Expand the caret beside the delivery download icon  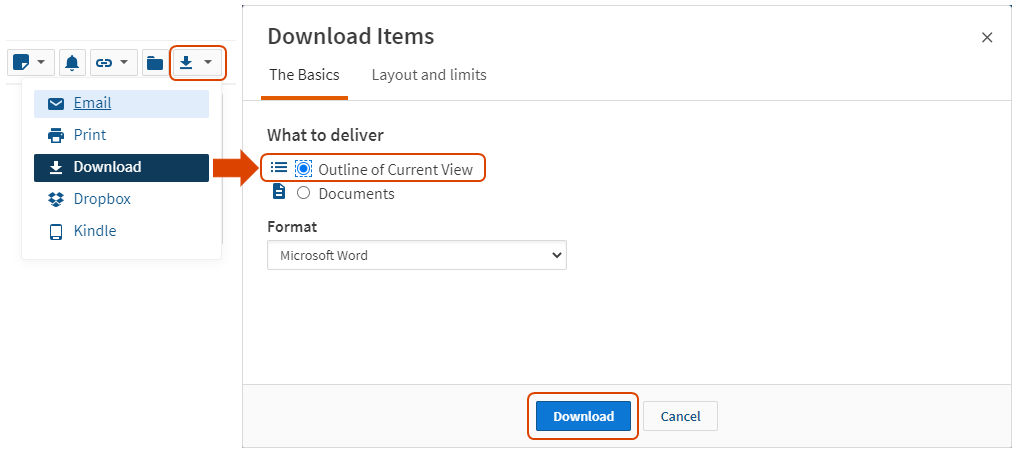pos(208,63)
